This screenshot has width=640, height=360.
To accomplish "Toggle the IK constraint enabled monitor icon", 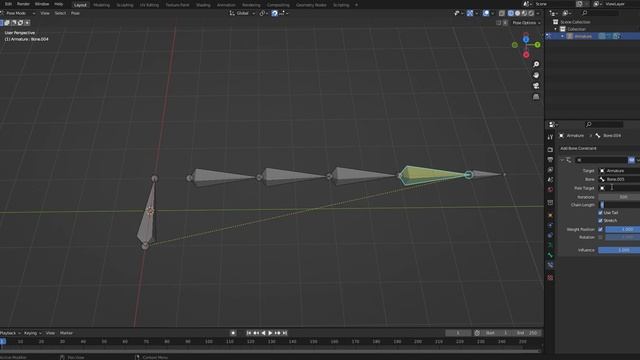I will coord(631,160).
